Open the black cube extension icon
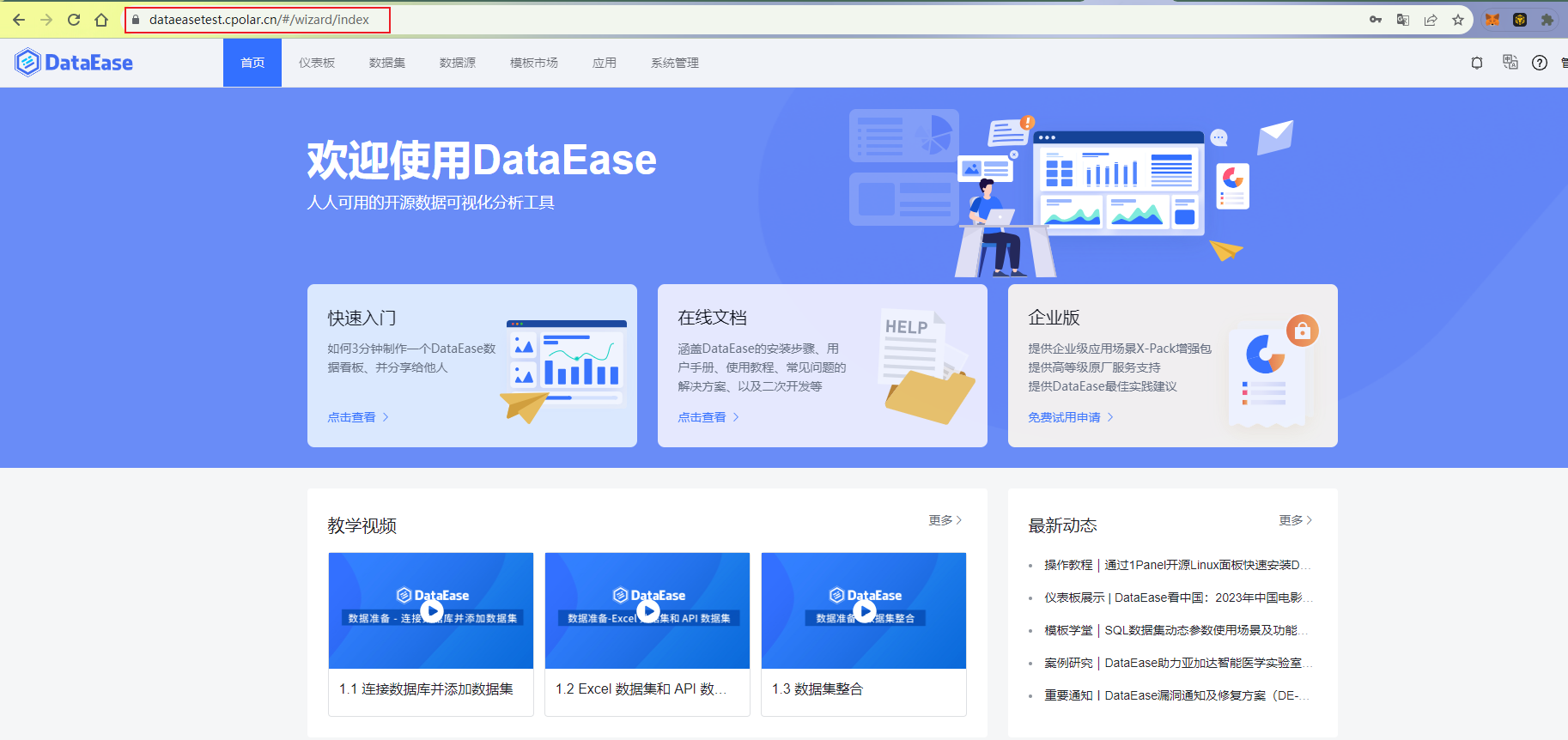The width and height of the screenshot is (1568, 740). [x=1520, y=20]
